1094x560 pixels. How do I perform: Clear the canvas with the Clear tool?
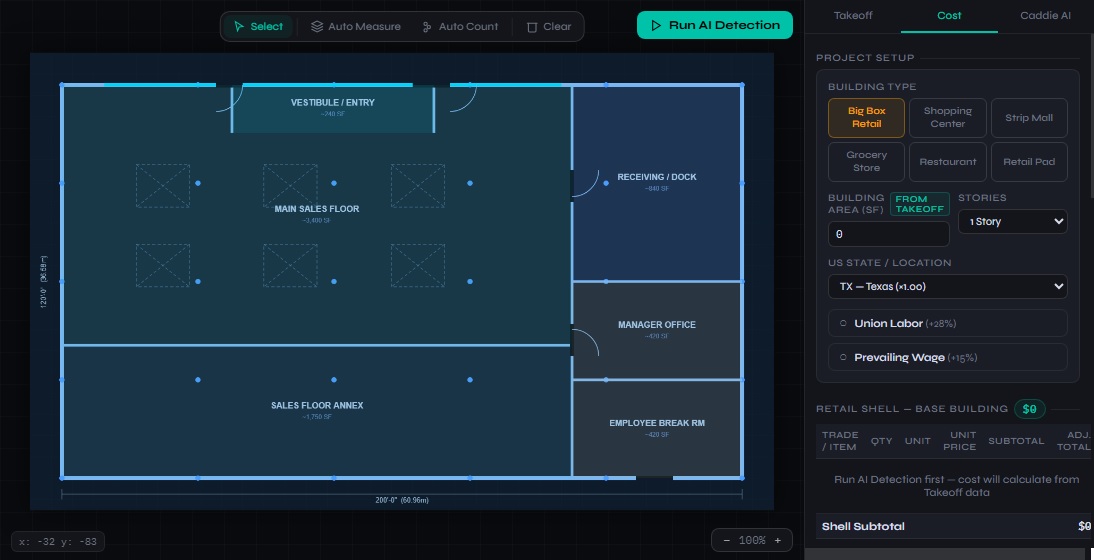(549, 27)
